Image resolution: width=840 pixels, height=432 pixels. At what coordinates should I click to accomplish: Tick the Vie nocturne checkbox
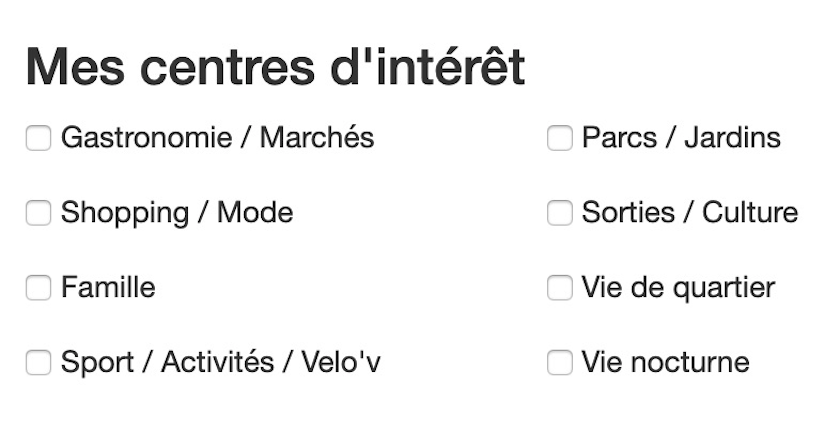coord(560,362)
